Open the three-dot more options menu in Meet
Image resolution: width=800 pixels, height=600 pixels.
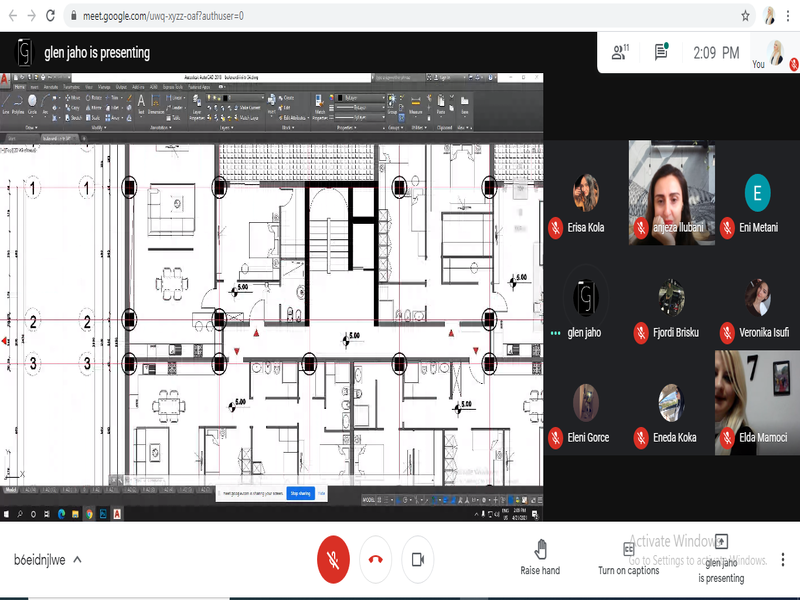coord(782,559)
